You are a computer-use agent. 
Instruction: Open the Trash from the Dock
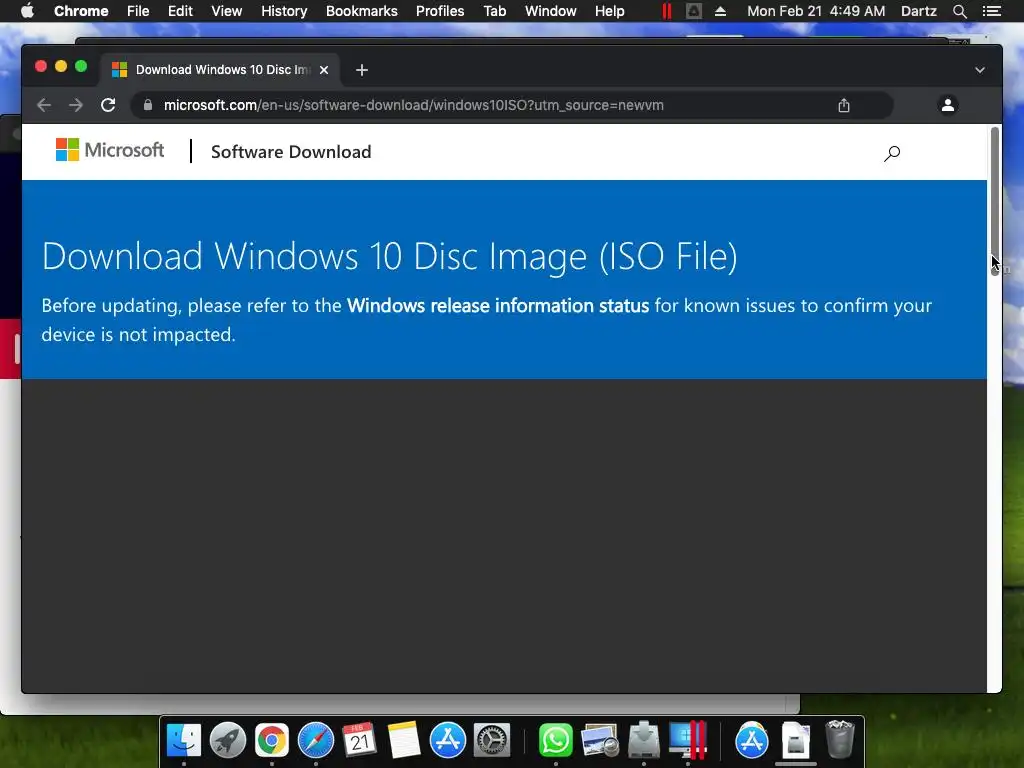[x=840, y=740]
